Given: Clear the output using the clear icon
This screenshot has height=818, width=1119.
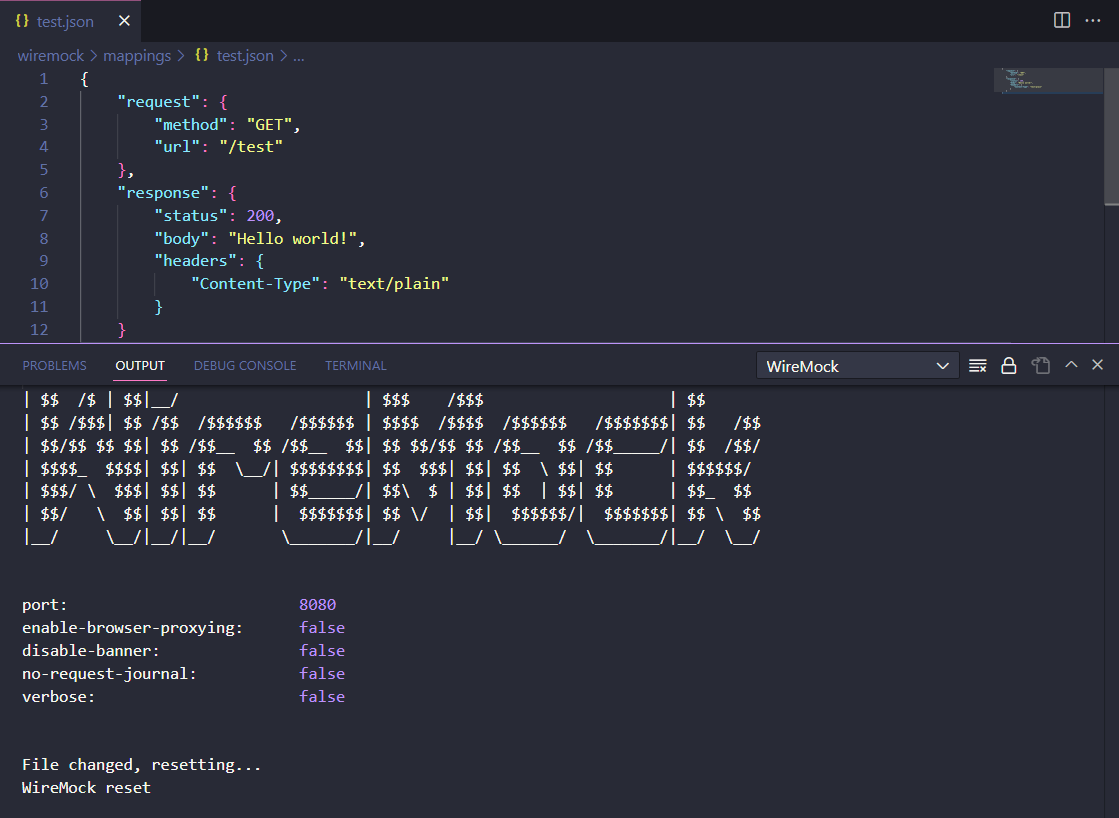Looking at the screenshot, I should (978, 365).
